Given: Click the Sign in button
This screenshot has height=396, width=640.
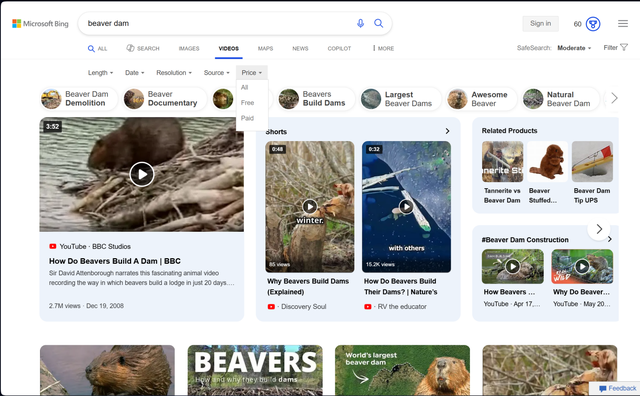Looking at the screenshot, I should pyautogui.click(x=540, y=24).
